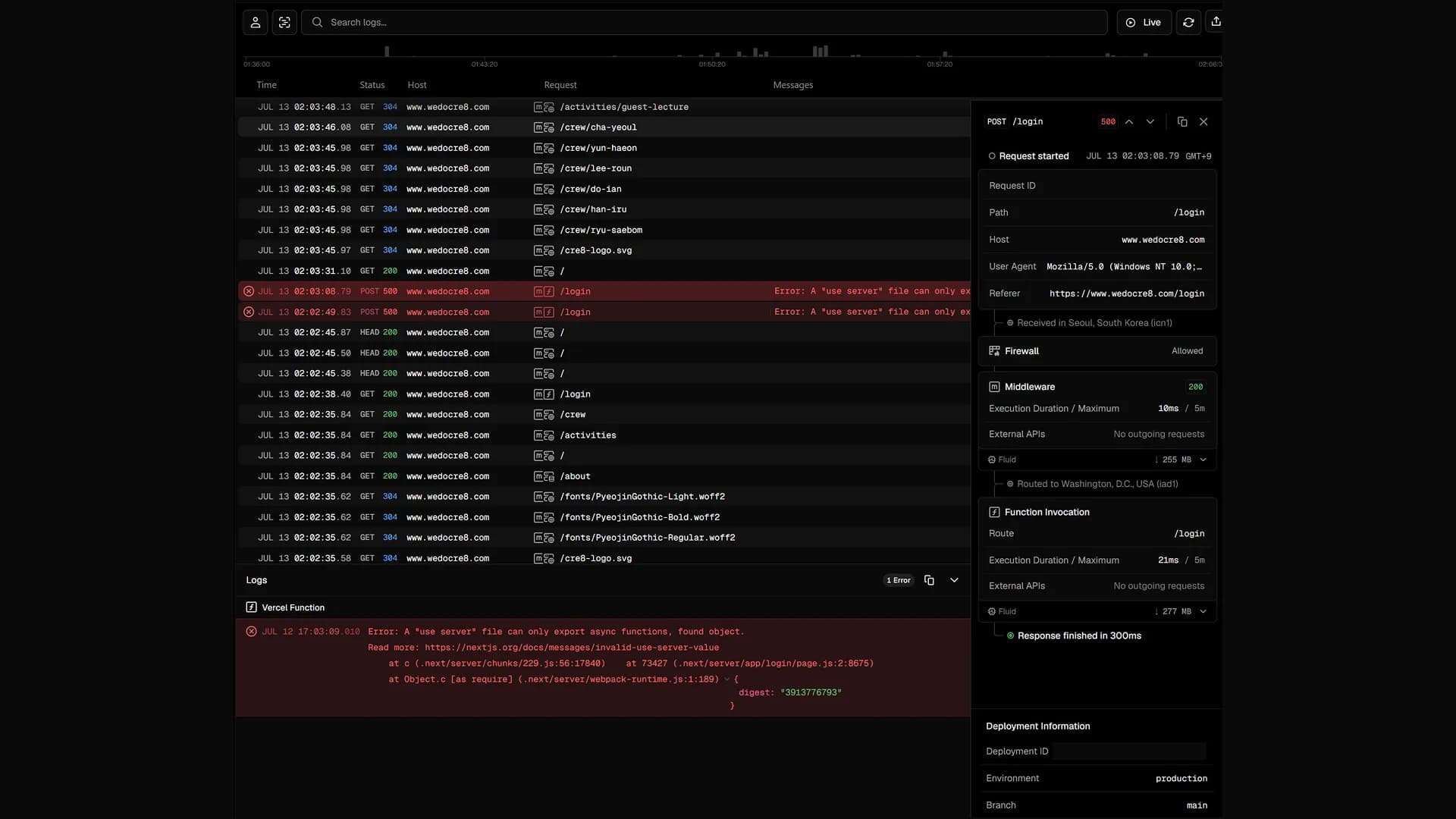
Task: Collapse the Logs section chevron
Action: coord(955,580)
